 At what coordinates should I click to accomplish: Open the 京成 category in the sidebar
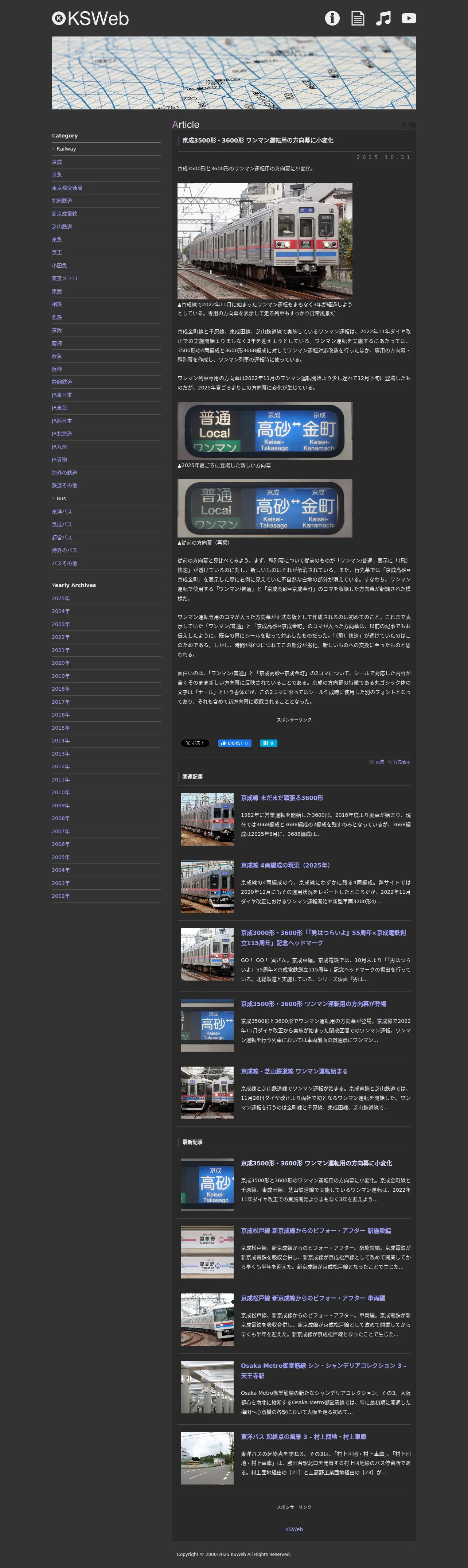pyautogui.click(x=56, y=162)
